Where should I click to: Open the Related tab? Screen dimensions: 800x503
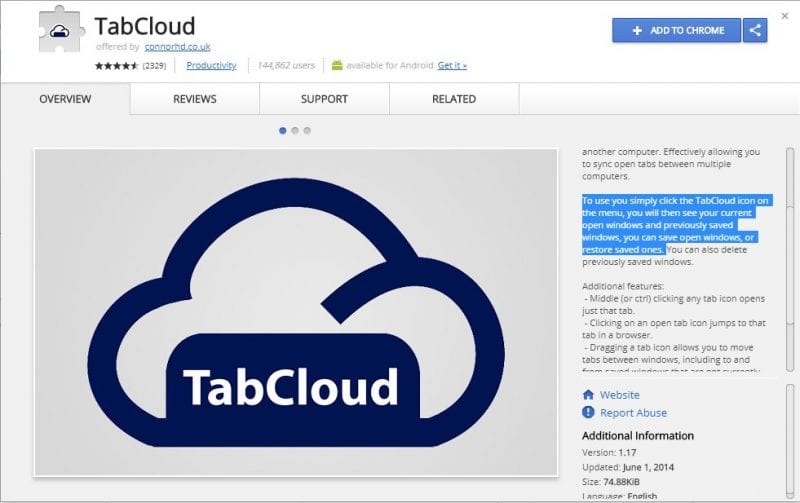click(454, 99)
